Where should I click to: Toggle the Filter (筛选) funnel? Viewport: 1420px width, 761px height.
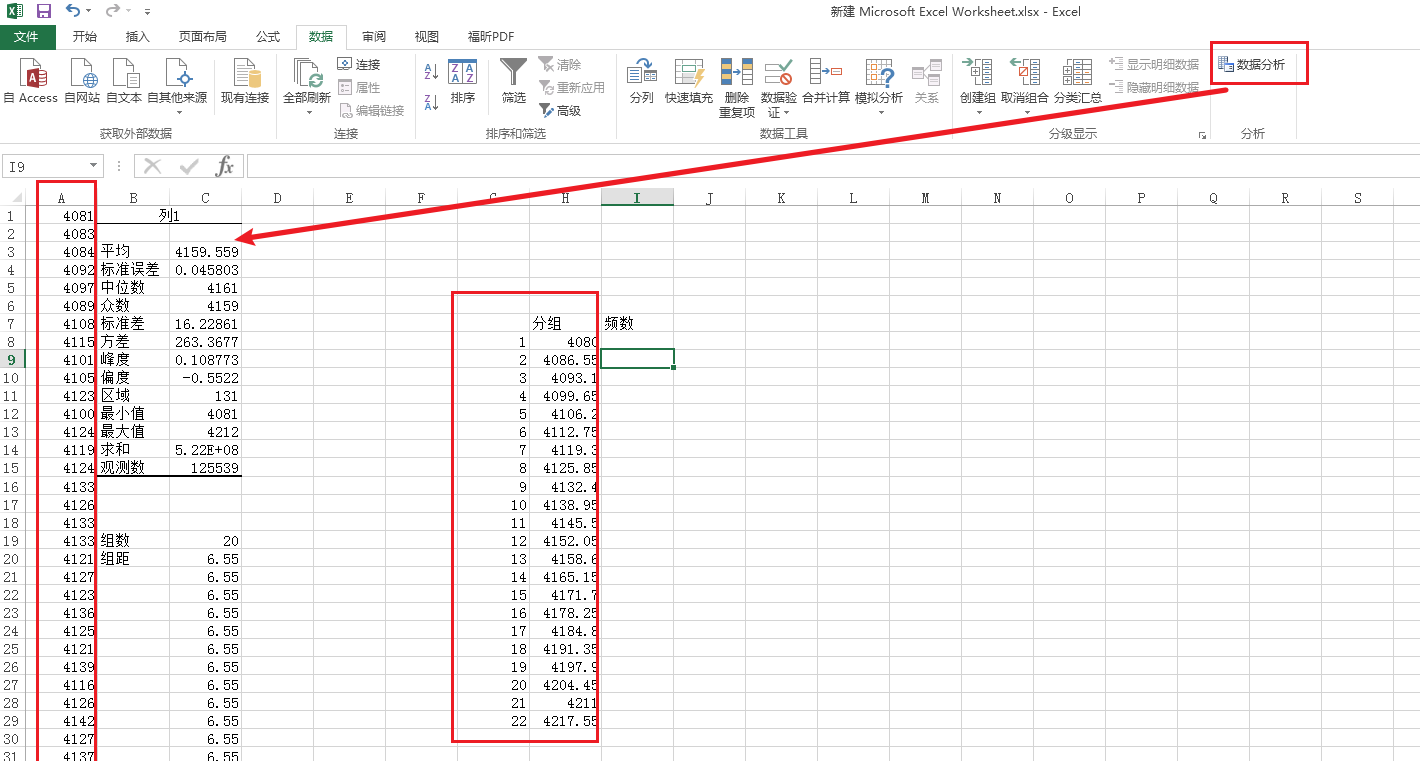[x=514, y=82]
